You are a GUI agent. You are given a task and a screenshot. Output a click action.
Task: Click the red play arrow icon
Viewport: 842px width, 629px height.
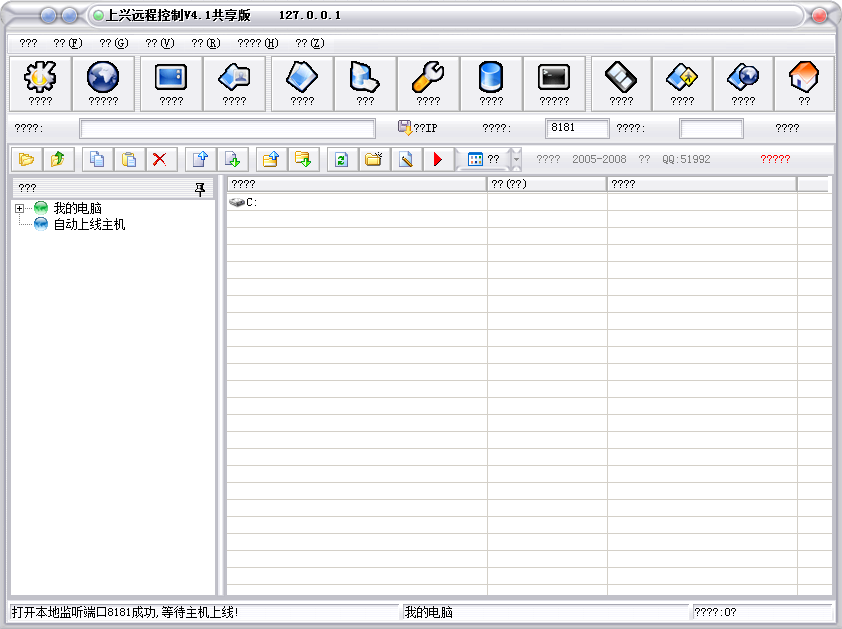click(437, 159)
